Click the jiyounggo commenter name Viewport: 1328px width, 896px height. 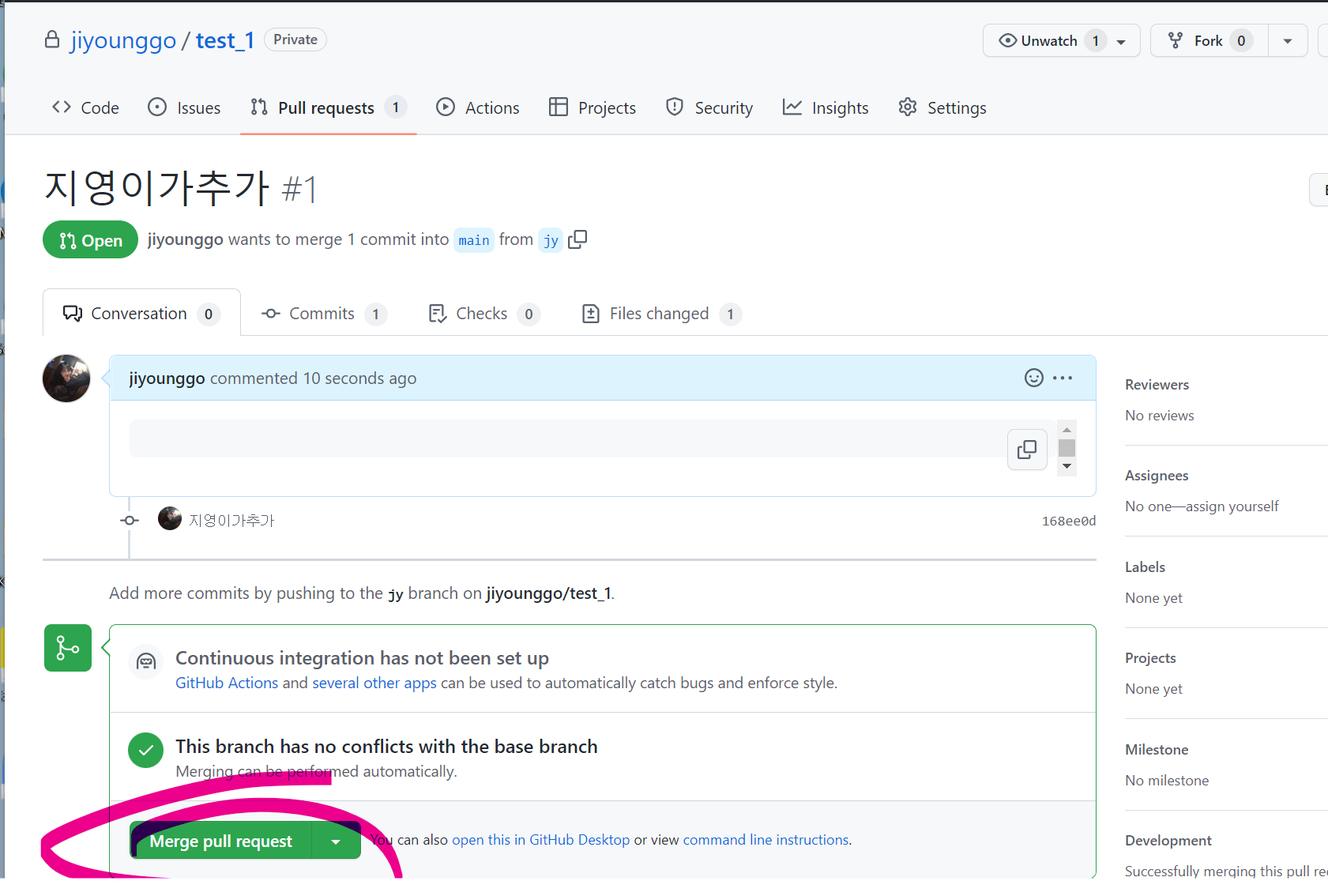[167, 378]
